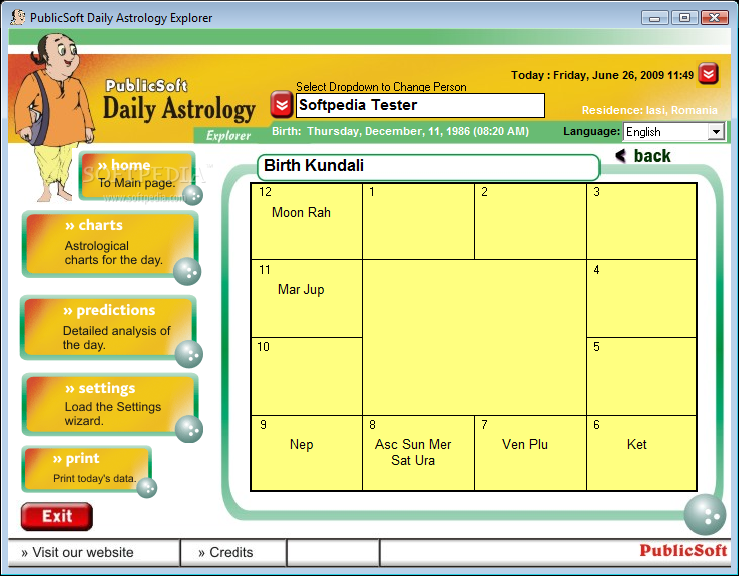The image size is (739, 576).
Task: Click the application icon in title bar
Action: [x=17, y=17]
